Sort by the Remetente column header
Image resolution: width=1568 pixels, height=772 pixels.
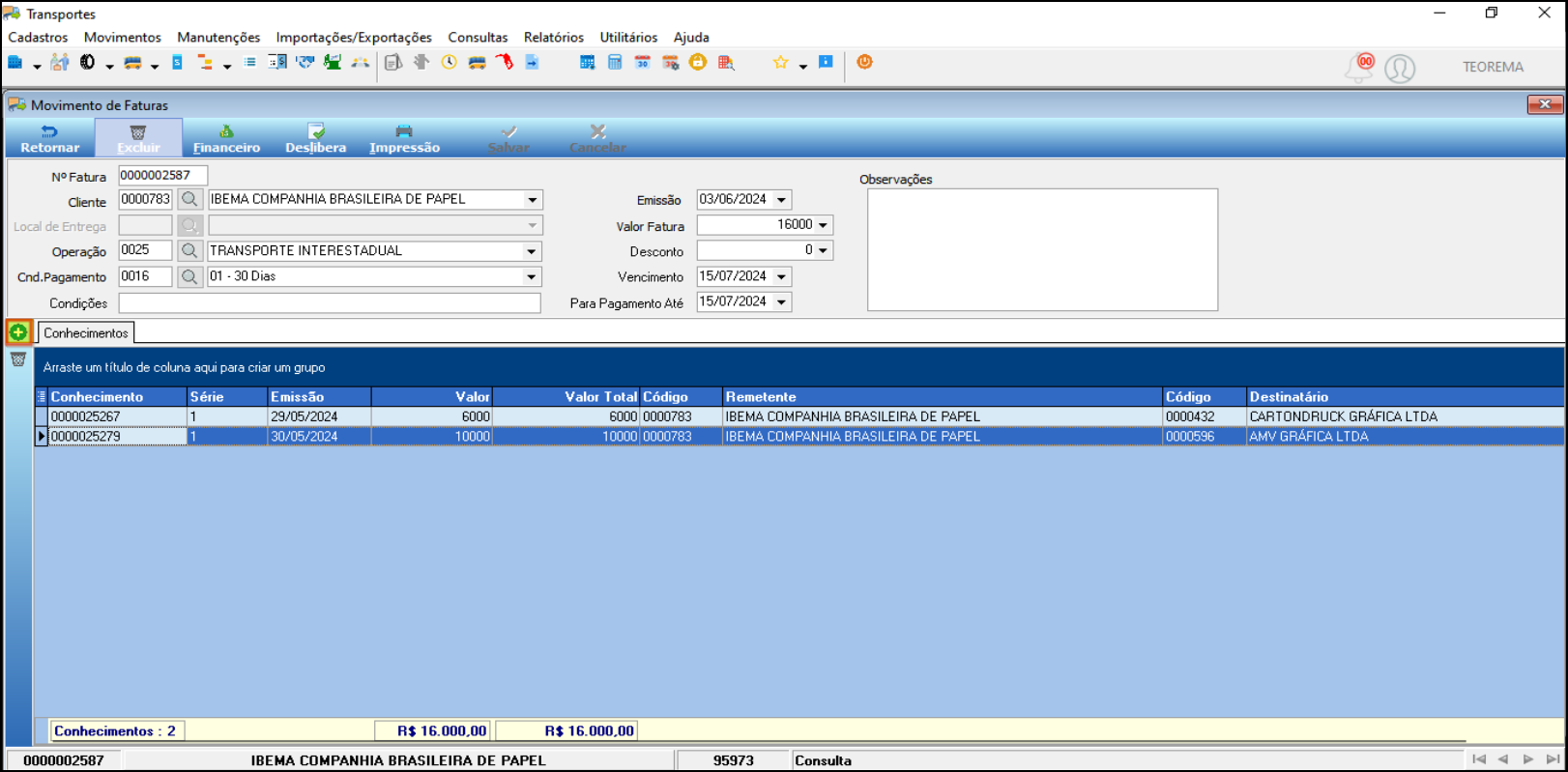click(x=943, y=396)
